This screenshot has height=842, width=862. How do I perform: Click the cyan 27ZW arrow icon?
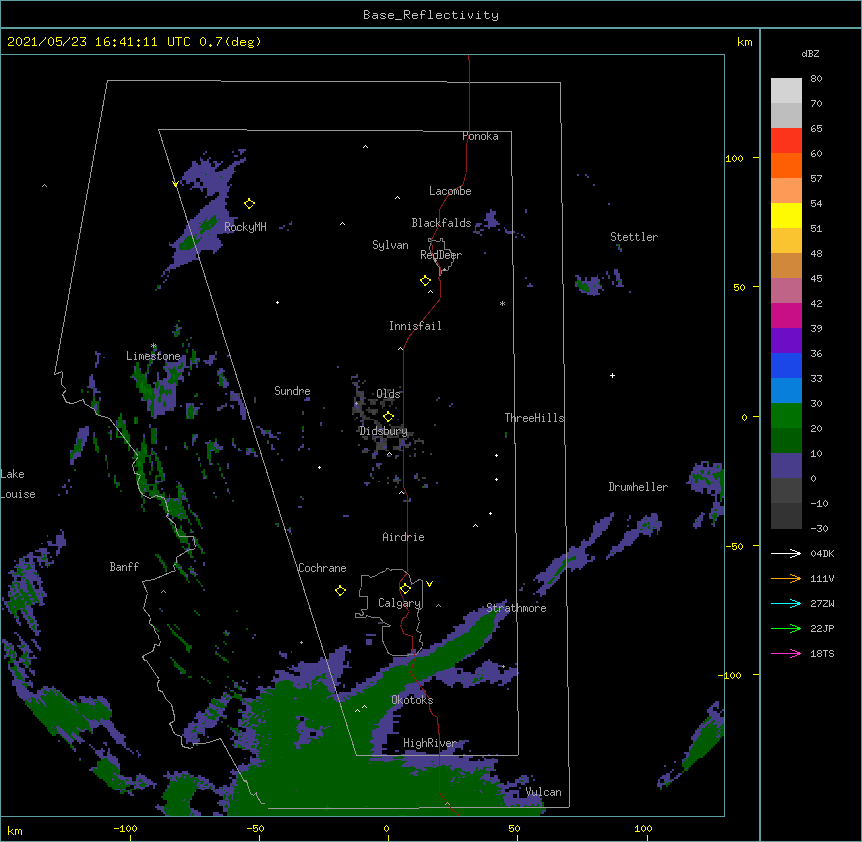click(786, 603)
